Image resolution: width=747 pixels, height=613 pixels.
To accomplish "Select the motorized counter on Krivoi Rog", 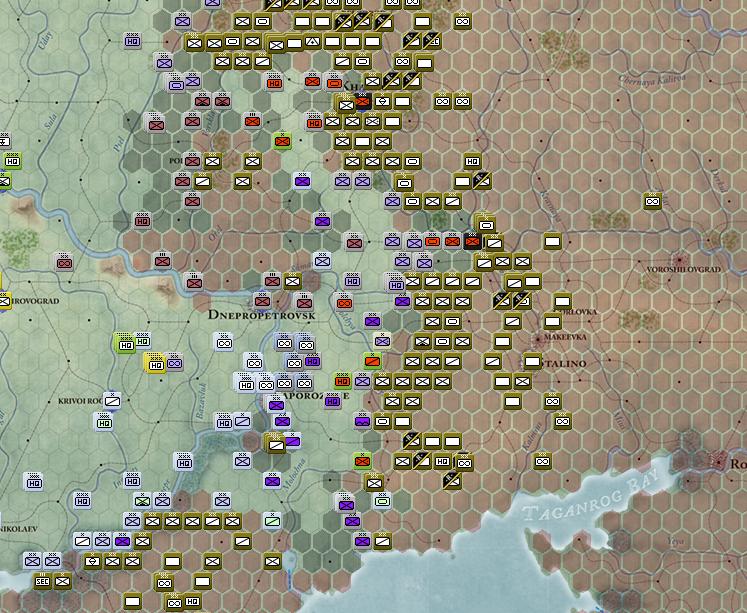I will (x=112, y=401).
